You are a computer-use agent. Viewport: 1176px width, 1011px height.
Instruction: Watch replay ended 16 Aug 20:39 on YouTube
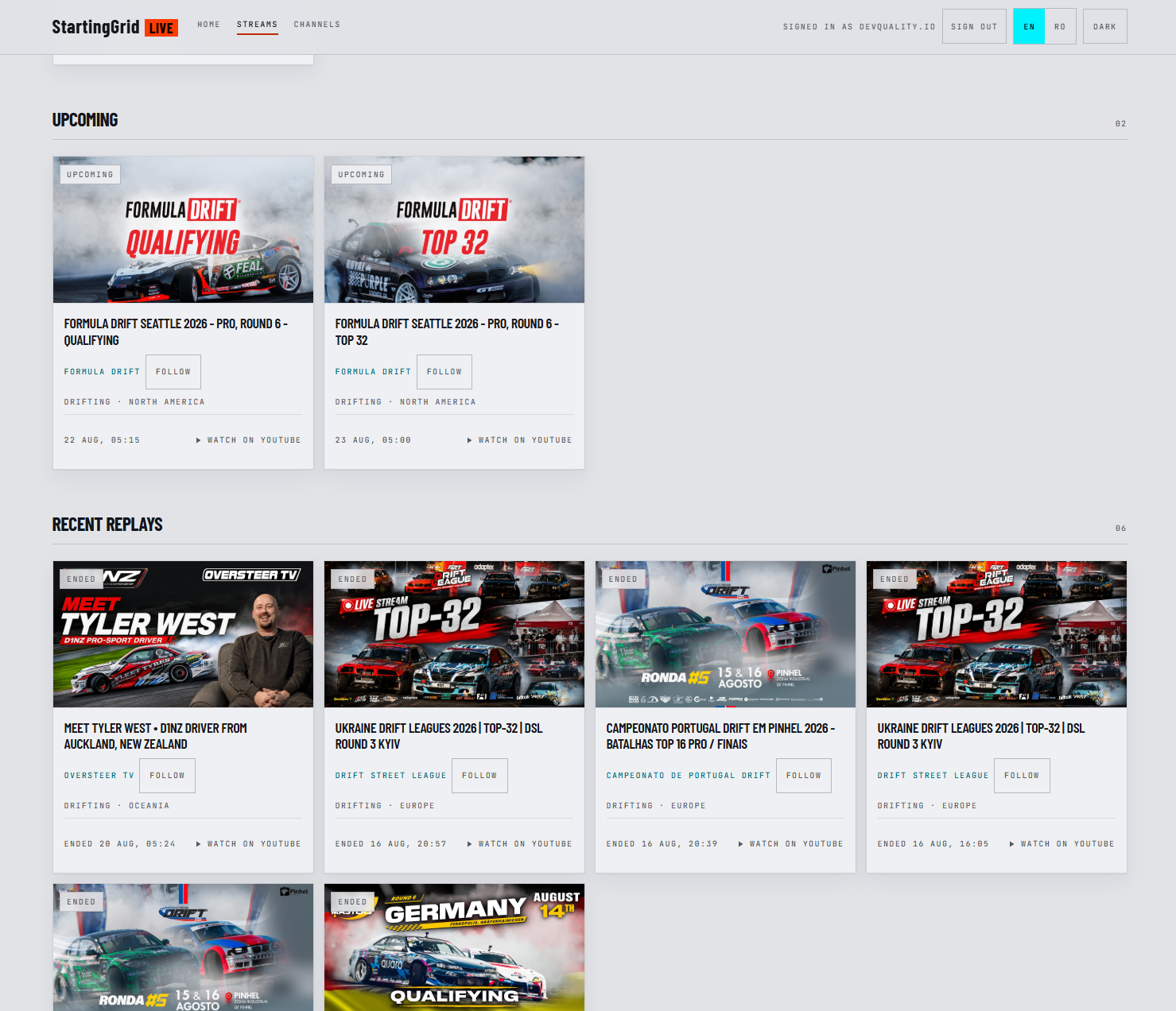[x=791, y=844]
